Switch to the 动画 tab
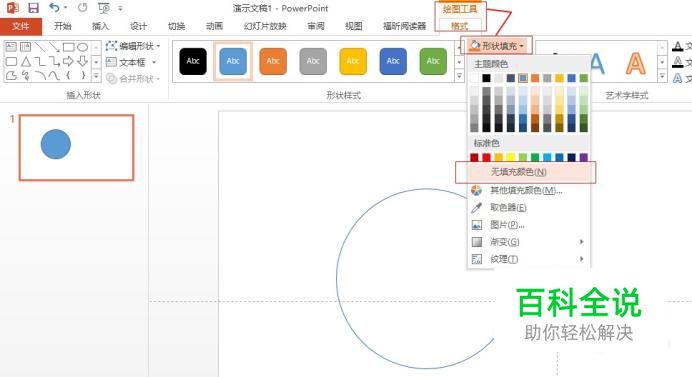The width and height of the screenshot is (692, 377). pos(214,26)
